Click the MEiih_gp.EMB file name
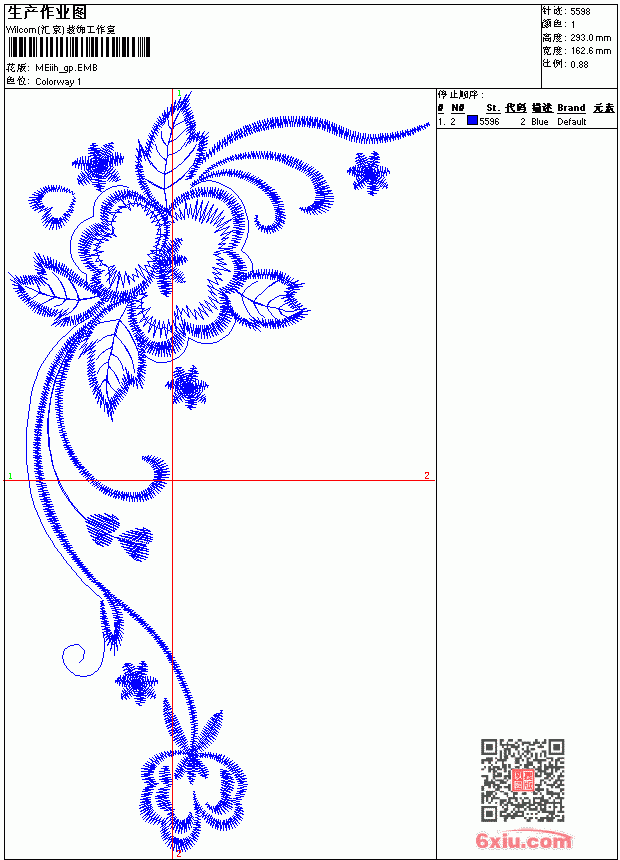The image size is (620, 860). 66,68
